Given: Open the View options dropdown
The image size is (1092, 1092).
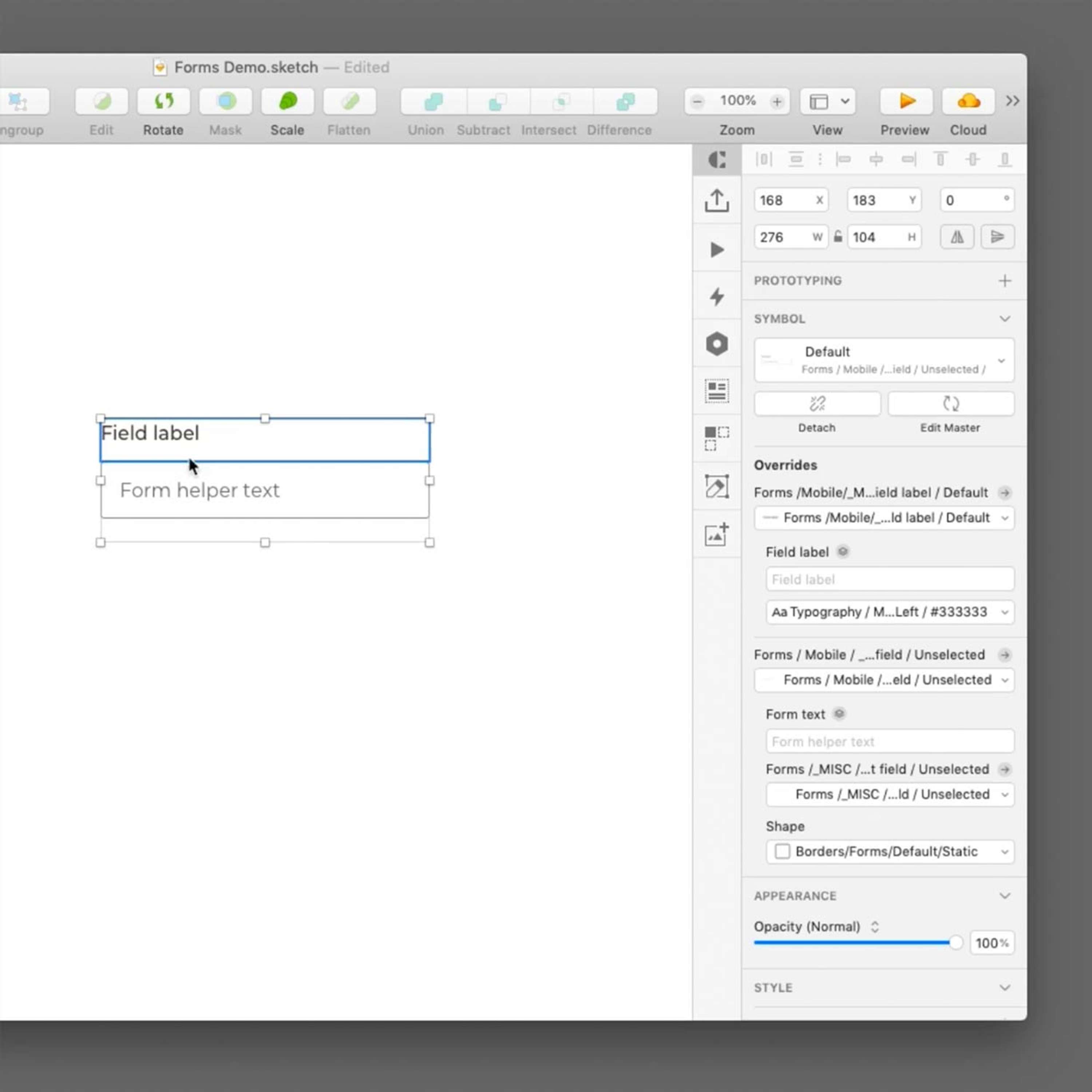Looking at the screenshot, I should click(827, 102).
